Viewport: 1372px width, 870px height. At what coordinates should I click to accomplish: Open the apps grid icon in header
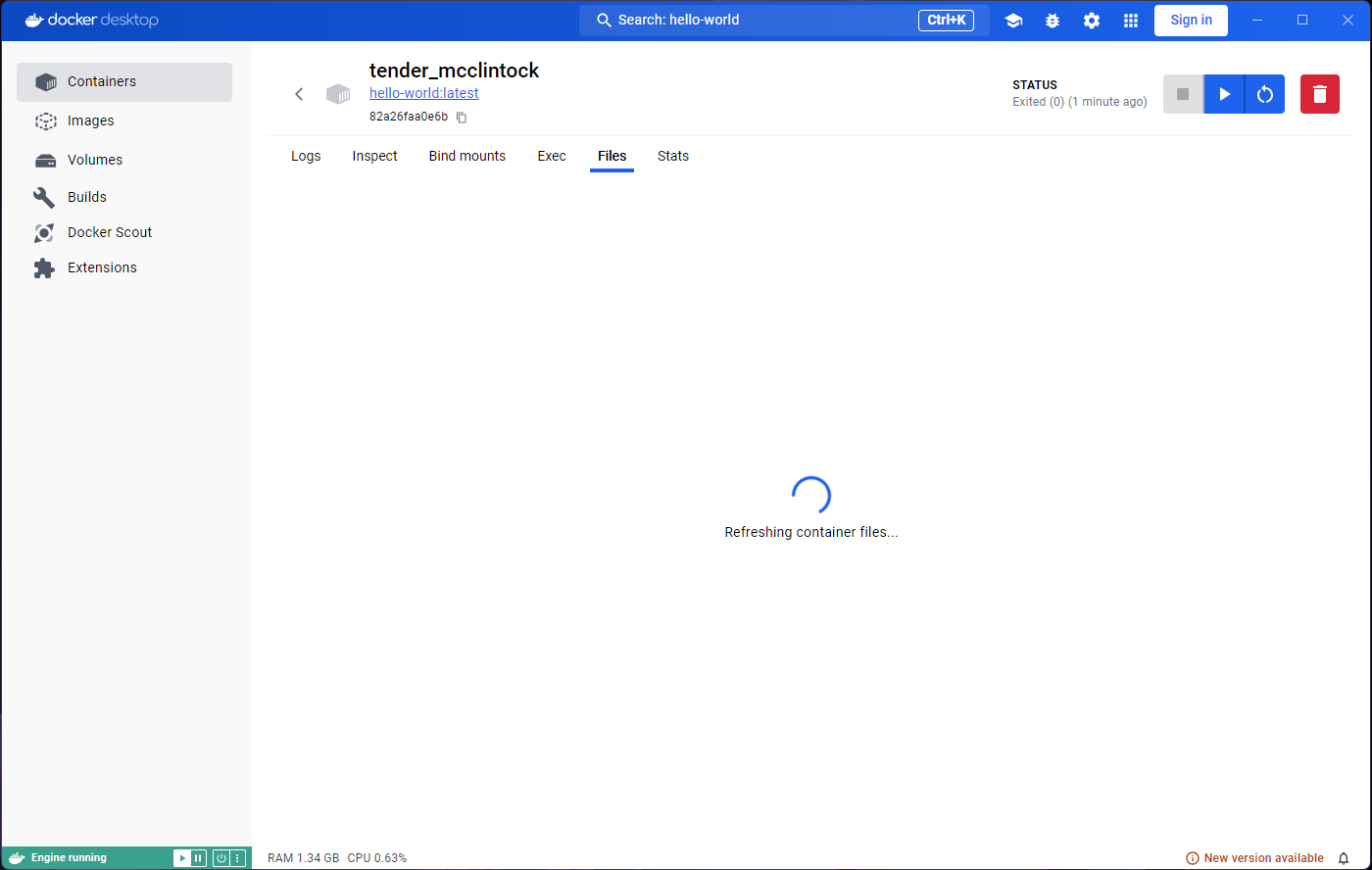tap(1131, 21)
